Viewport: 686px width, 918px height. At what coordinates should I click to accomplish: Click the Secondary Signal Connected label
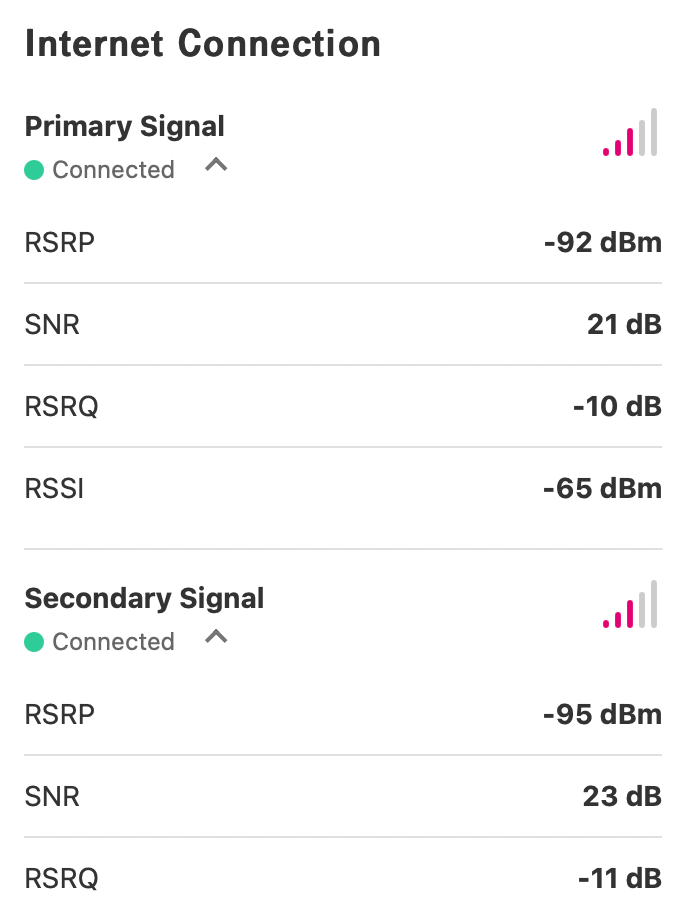(114, 642)
